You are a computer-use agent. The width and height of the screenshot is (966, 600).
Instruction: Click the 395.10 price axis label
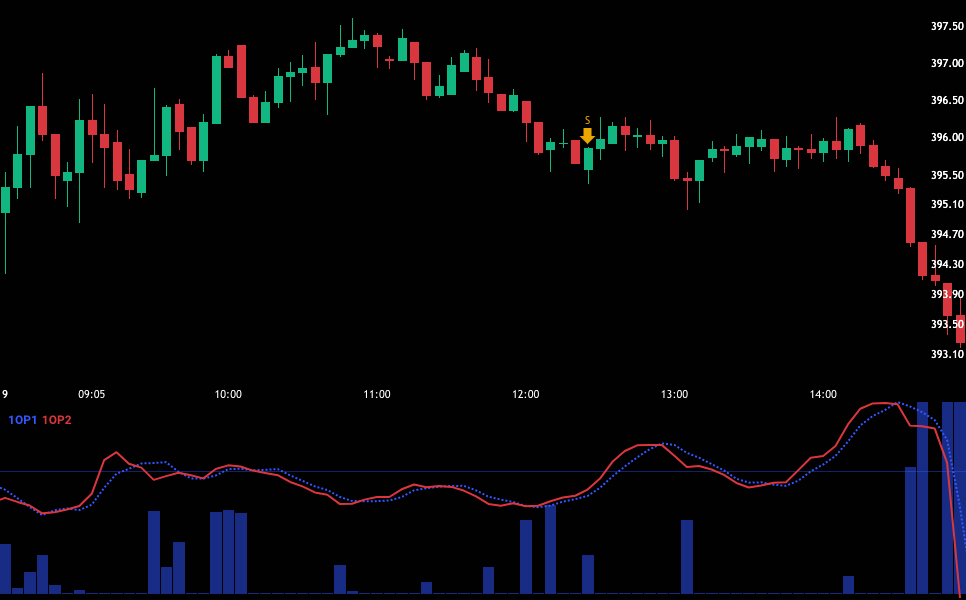click(x=947, y=204)
